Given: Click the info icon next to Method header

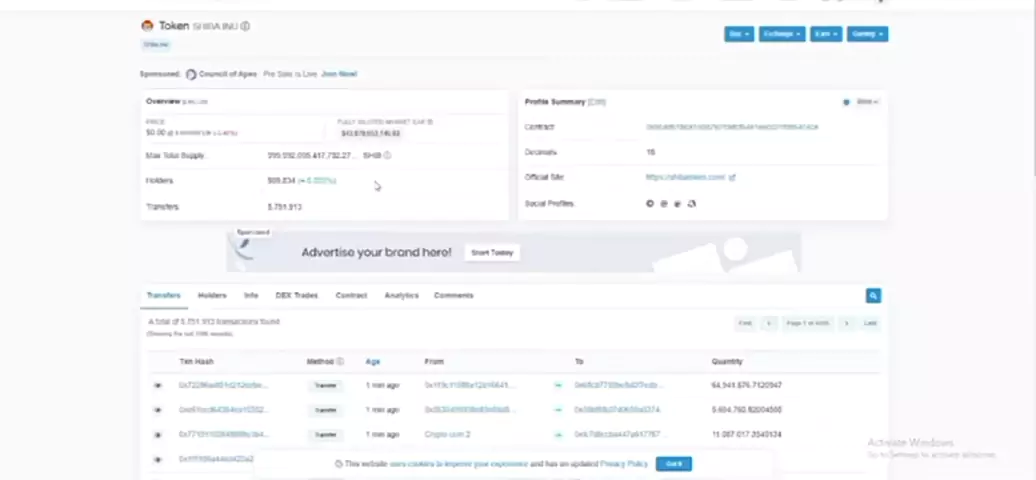Looking at the screenshot, I should [340, 362].
